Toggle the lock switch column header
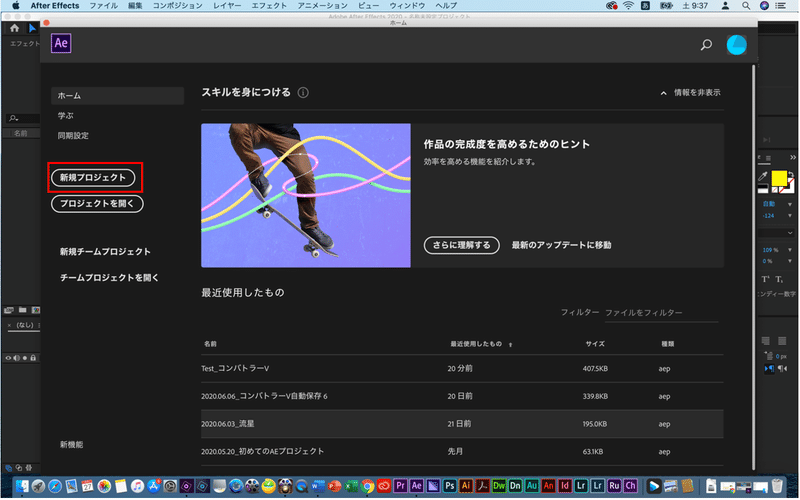Screen dimensions: 800x500 point(33,358)
